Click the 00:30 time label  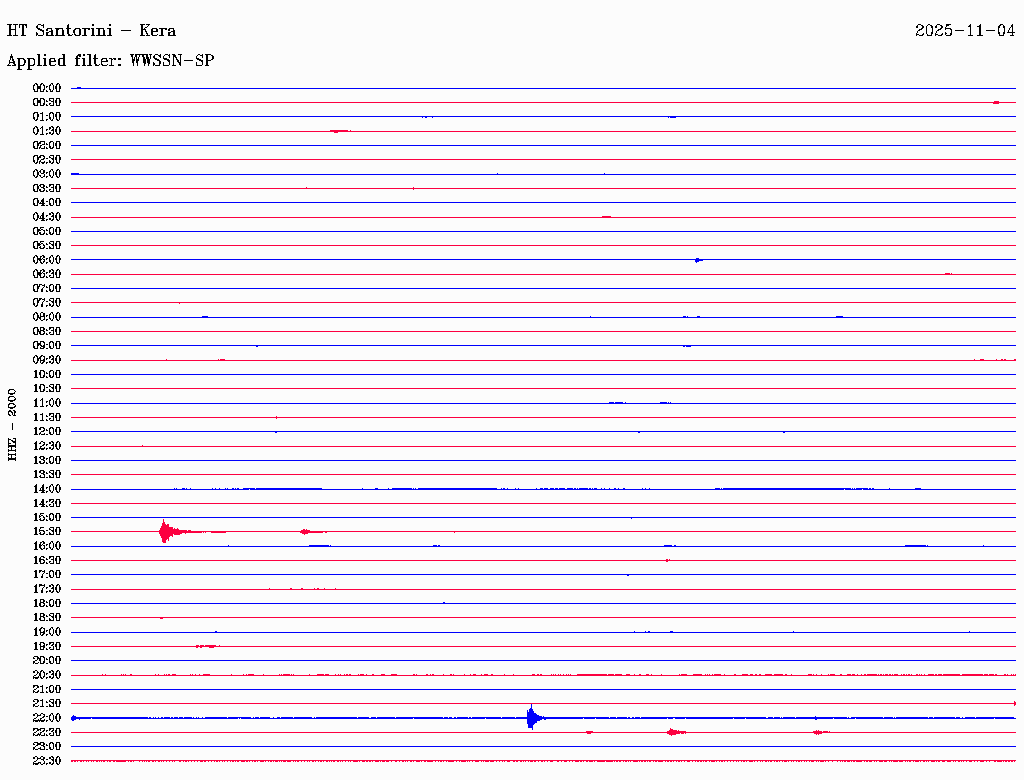click(47, 103)
